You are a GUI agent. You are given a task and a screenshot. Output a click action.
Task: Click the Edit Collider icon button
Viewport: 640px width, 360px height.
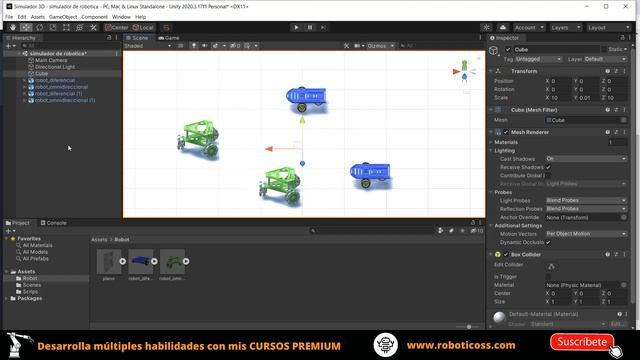point(551,267)
